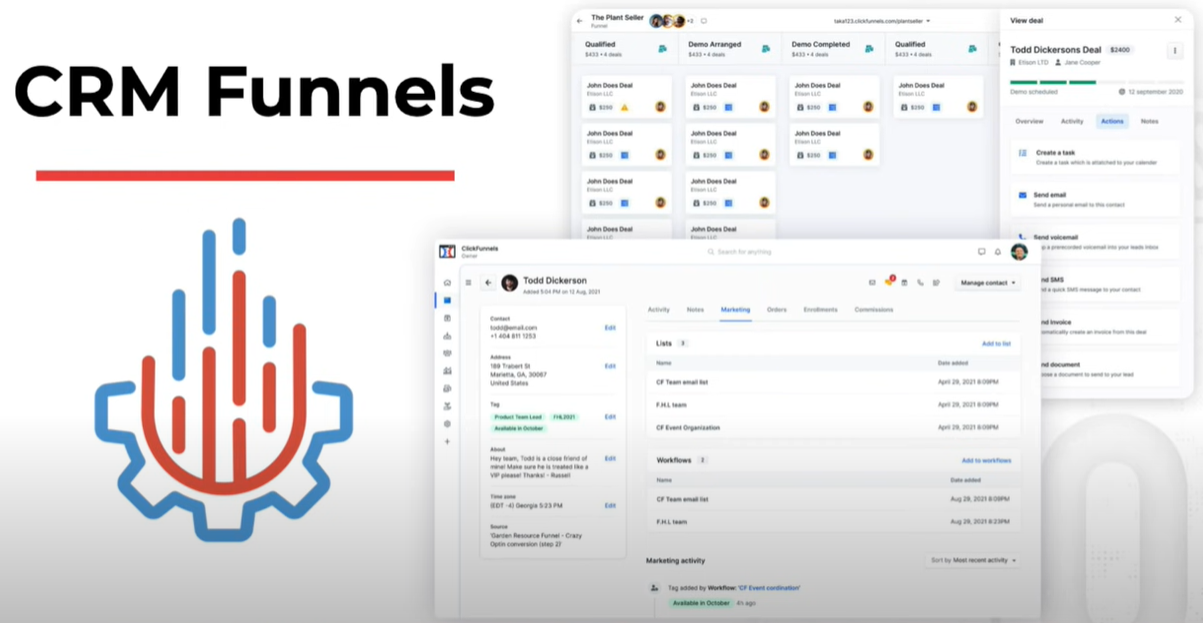Open the Orders tab

[x=777, y=310]
